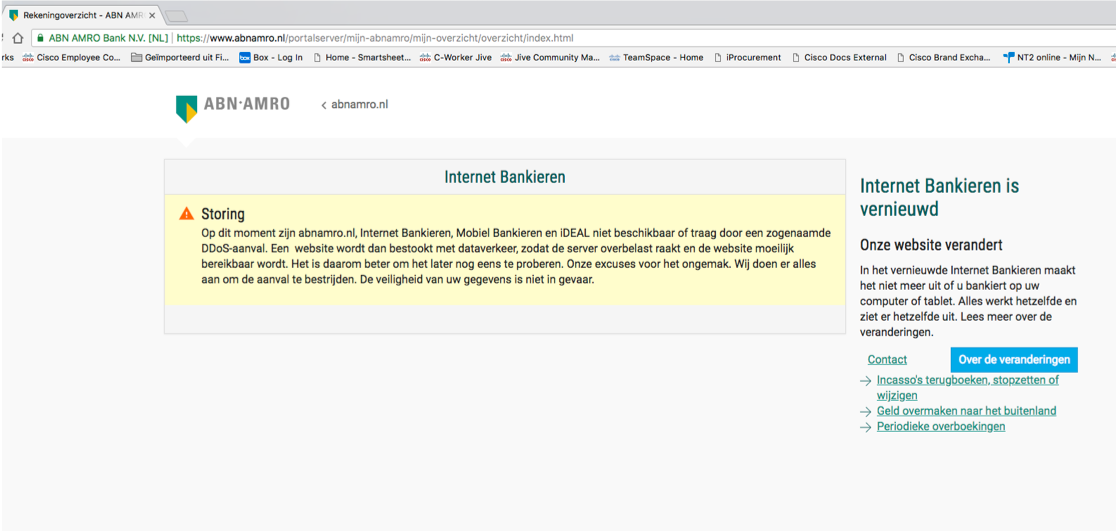Click the green padlock security icon
The height and width of the screenshot is (531, 1116).
click(x=41, y=38)
